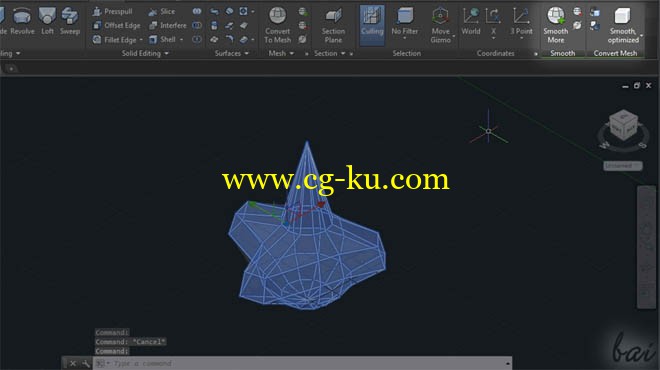Set UCS to World
This screenshot has height=370, width=660.
[471, 21]
